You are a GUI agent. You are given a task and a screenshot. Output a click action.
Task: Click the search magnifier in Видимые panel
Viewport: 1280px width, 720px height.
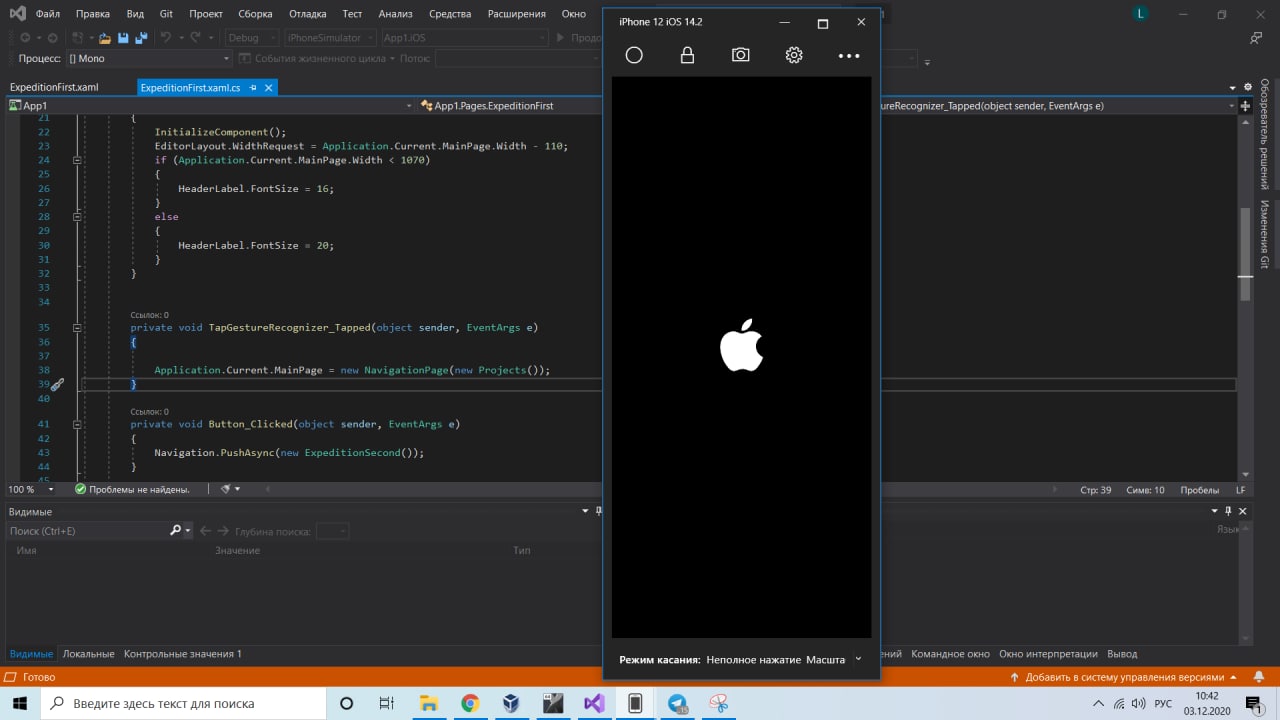175,531
